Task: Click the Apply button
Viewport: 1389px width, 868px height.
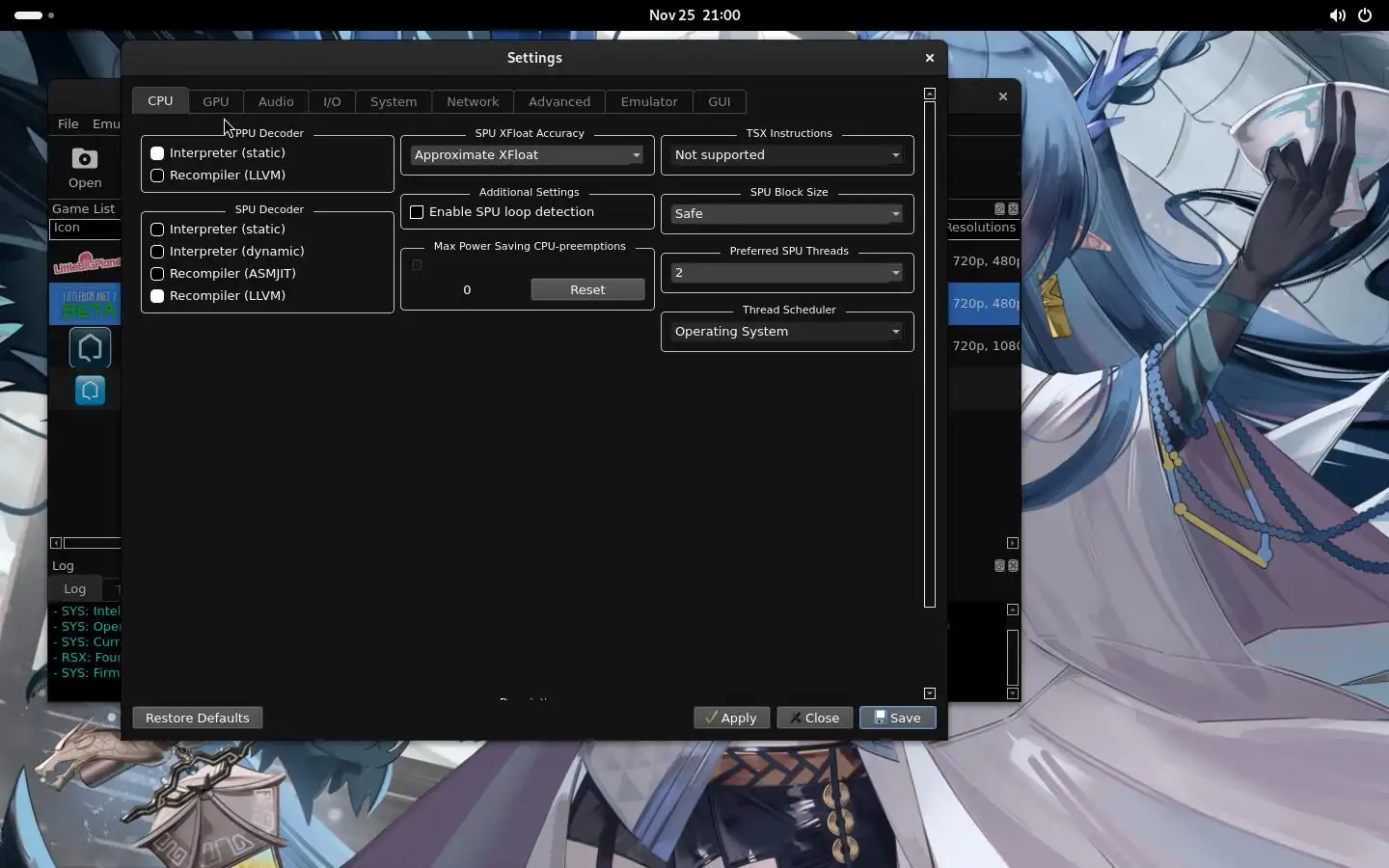Action: (x=731, y=718)
